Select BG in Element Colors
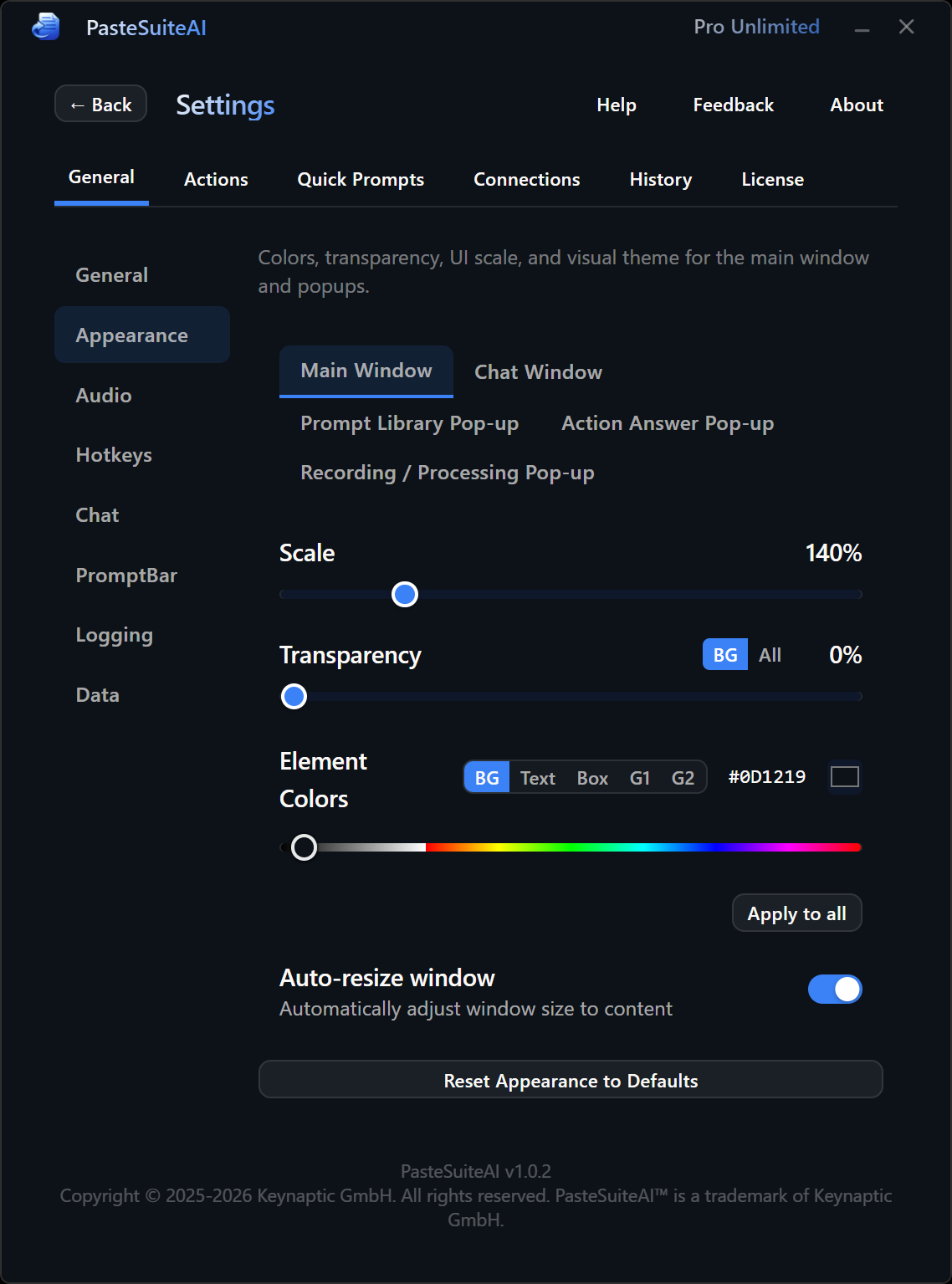The image size is (952, 1284). 487,778
